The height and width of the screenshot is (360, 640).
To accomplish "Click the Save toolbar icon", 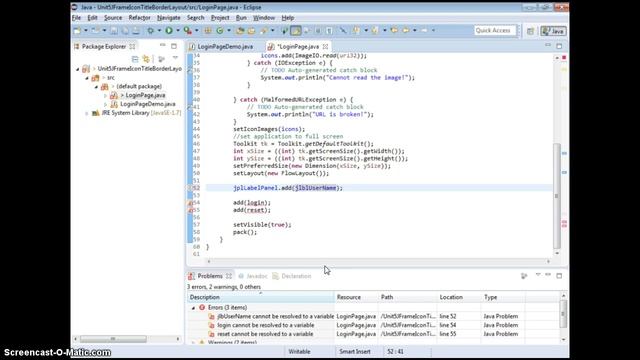I will pos(114,31).
